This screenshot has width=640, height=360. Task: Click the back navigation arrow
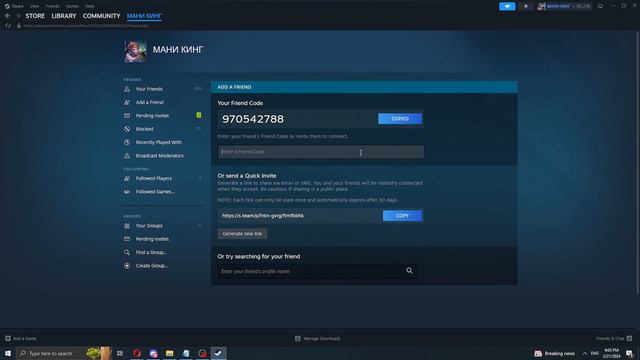tap(8, 16)
